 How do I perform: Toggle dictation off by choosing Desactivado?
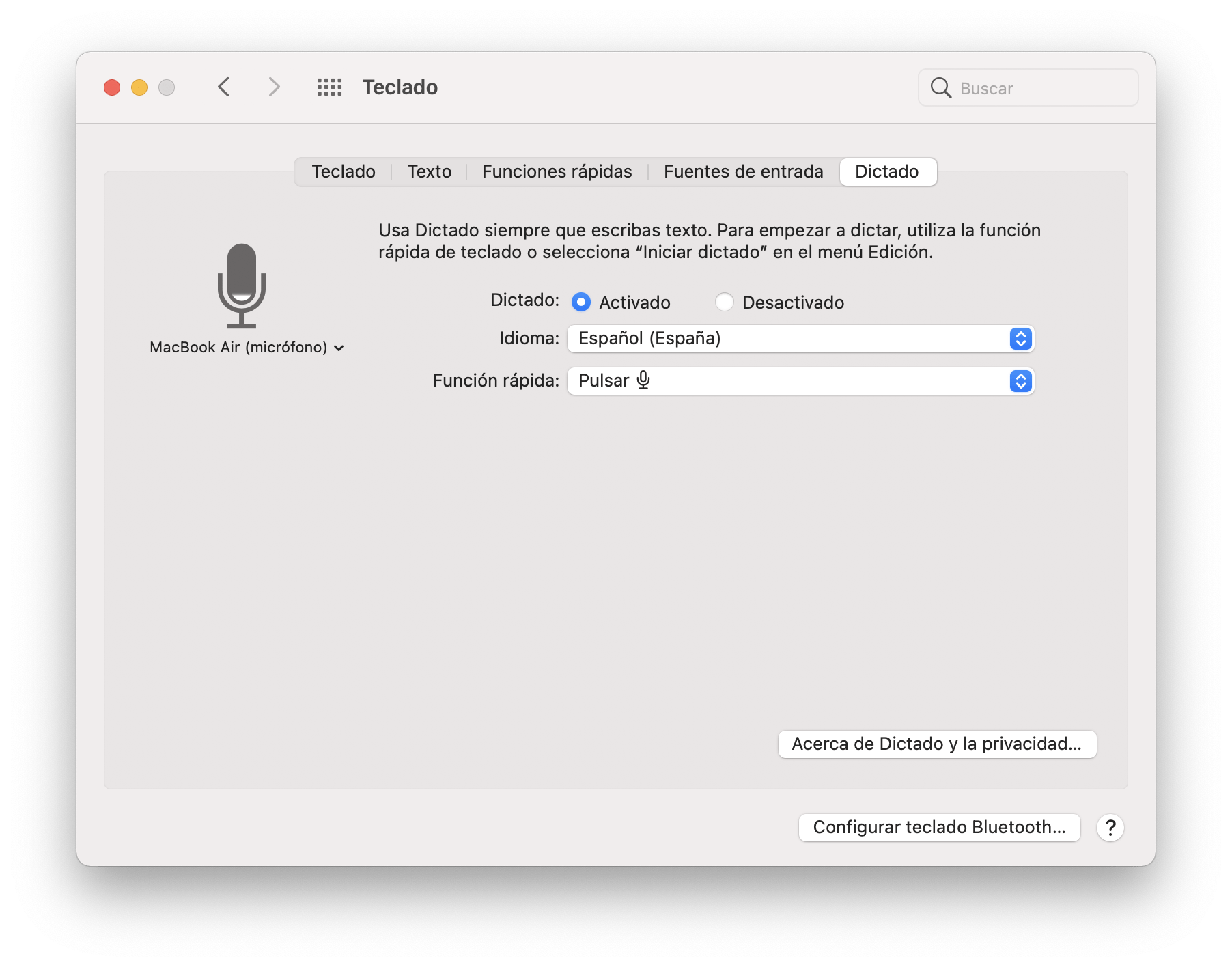click(x=724, y=302)
